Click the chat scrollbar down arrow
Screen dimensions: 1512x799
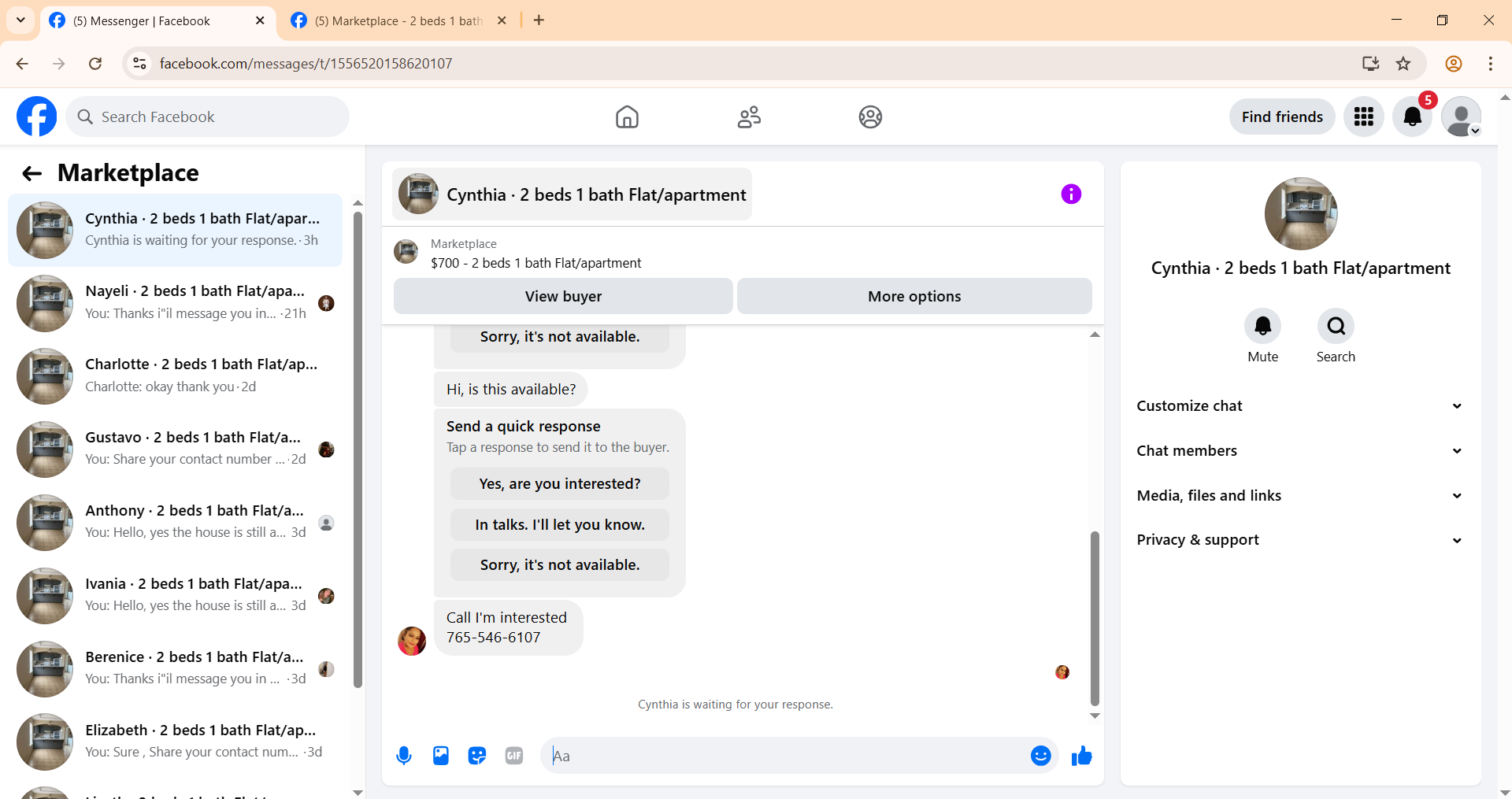pos(1095,716)
